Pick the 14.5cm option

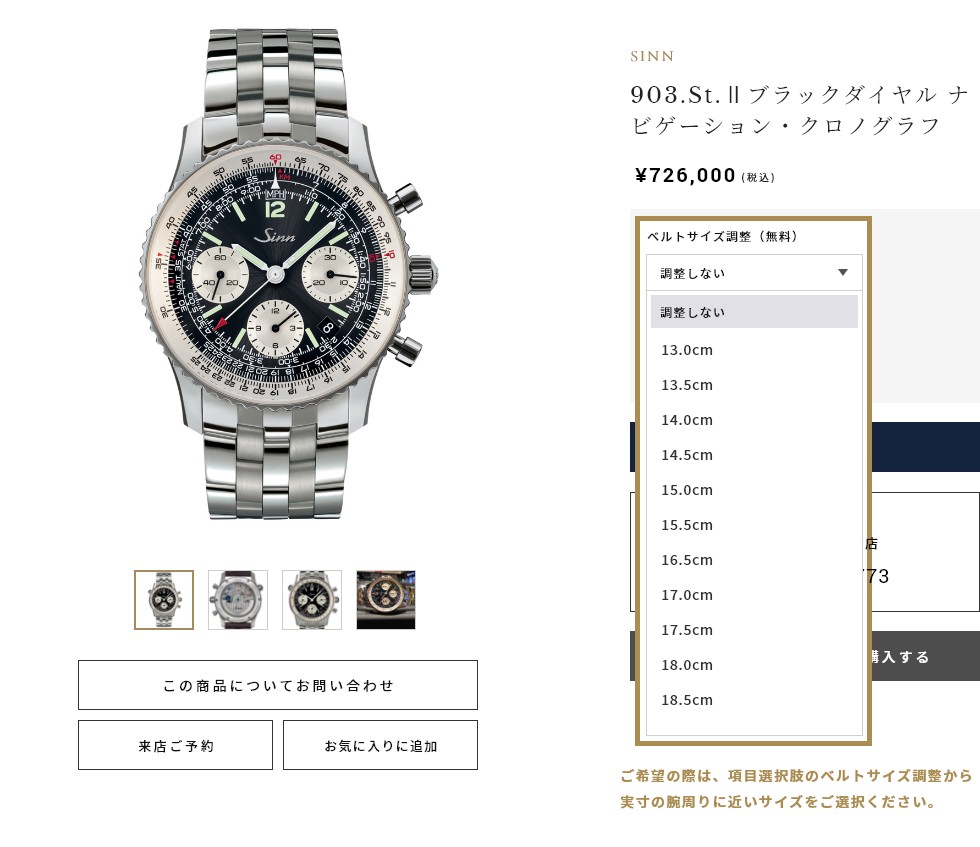(x=754, y=455)
